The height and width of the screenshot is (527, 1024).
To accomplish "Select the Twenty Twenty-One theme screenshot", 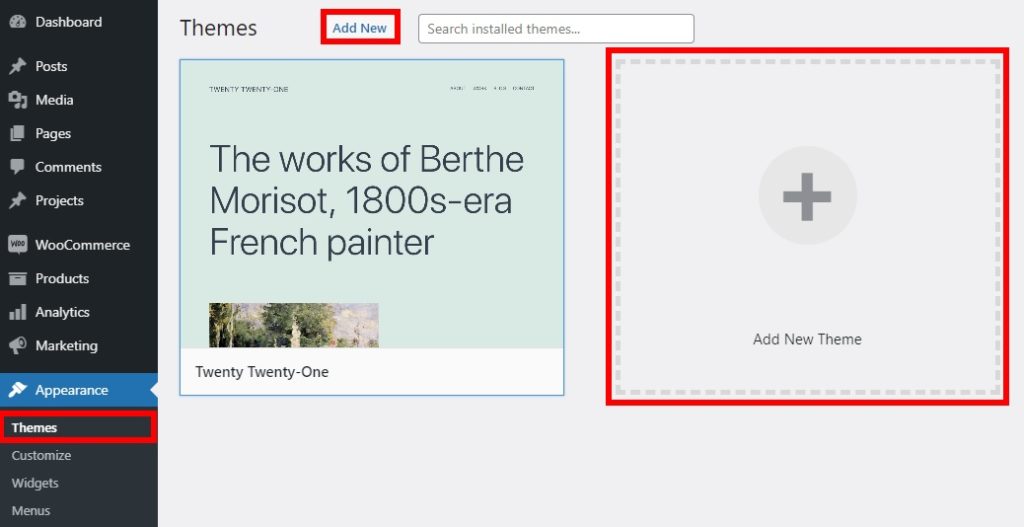I will (372, 204).
